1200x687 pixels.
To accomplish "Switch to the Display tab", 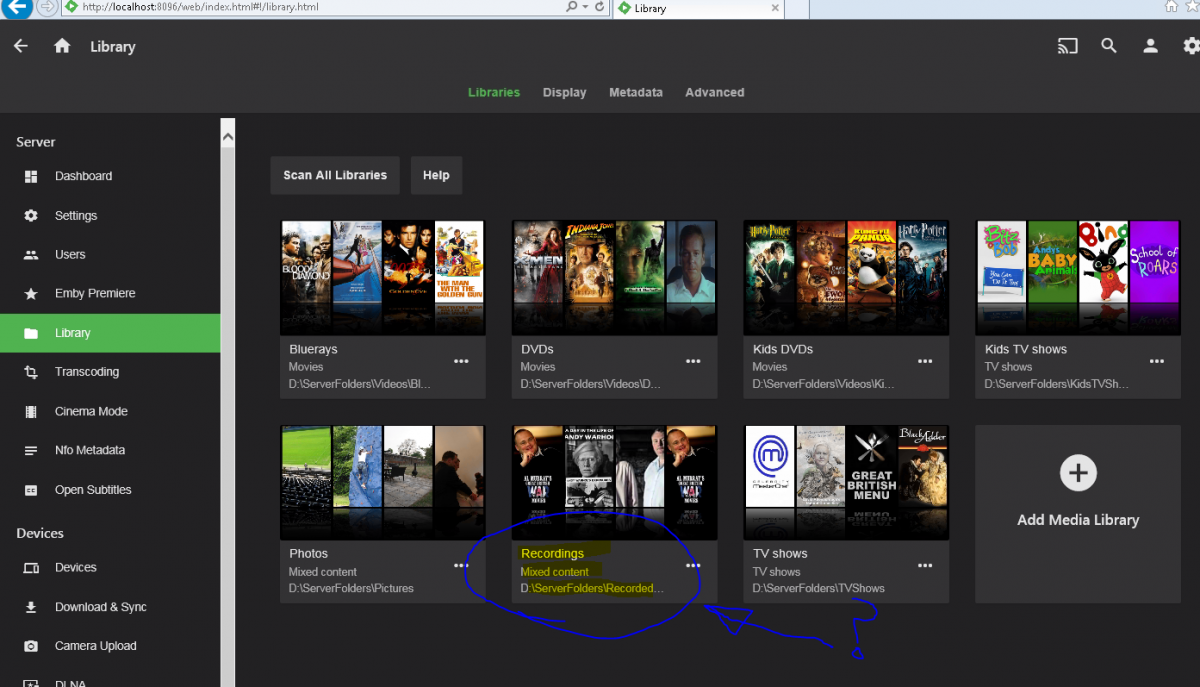I will 564,92.
